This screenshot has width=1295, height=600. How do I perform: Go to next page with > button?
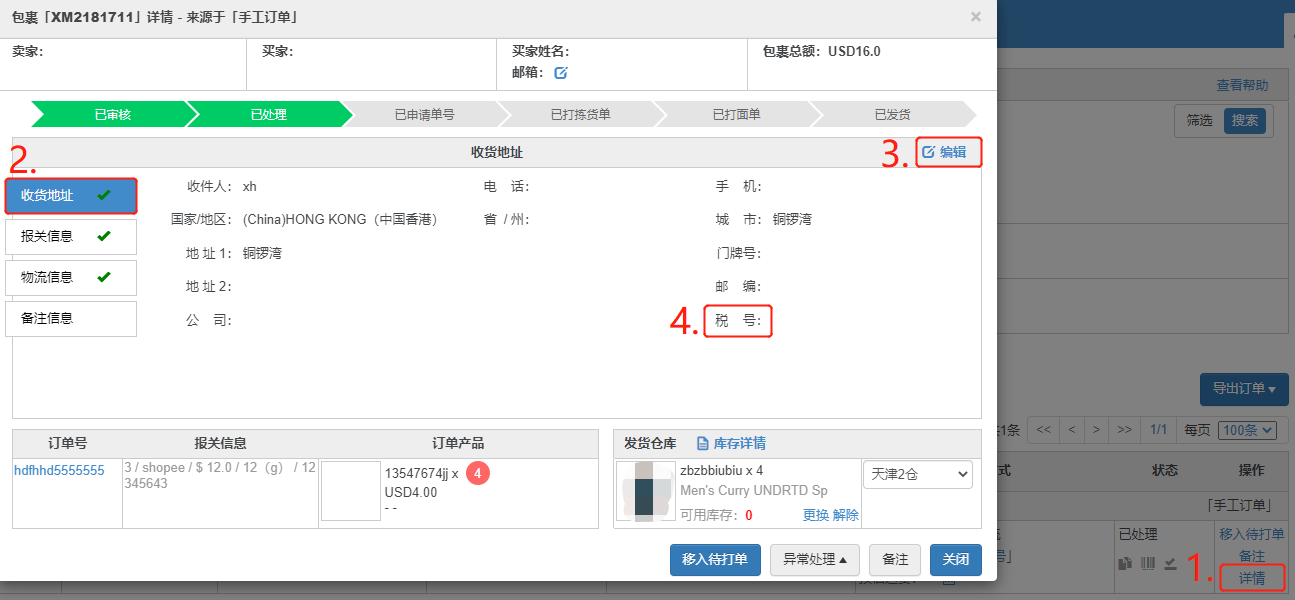coord(1097,430)
